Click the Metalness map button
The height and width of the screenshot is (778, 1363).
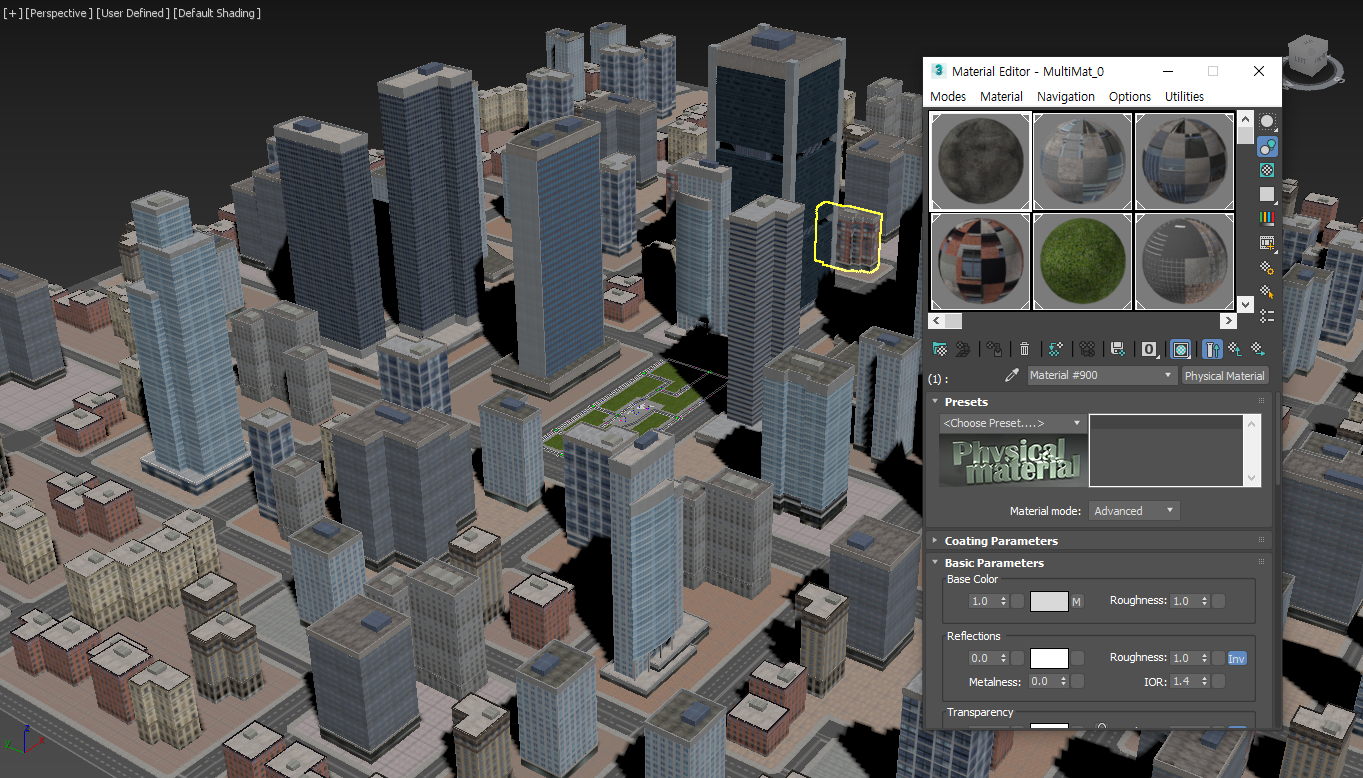tap(1077, 682)
